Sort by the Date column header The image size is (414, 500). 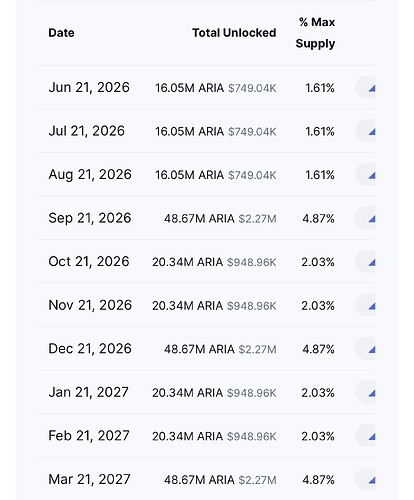pyautogui.click(x=61, y=33)
